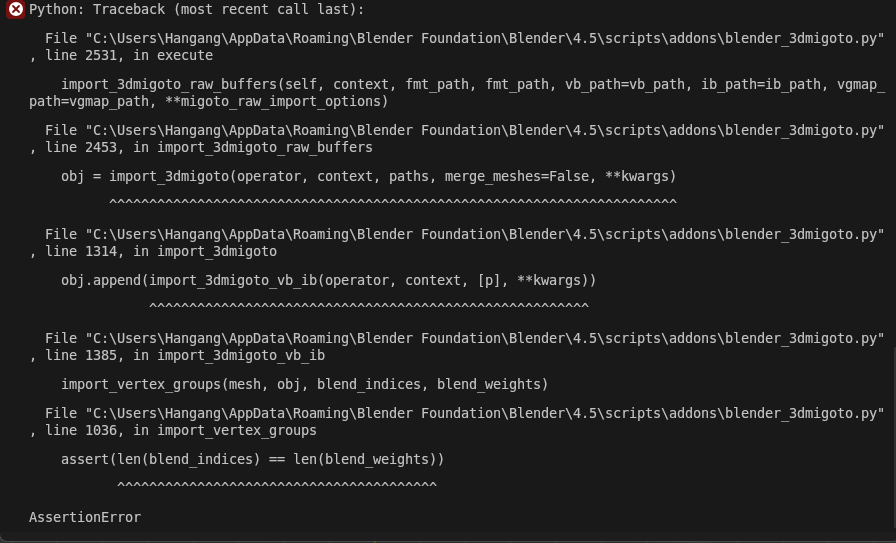The image size is (896, 543).
Task: Click the 'assert(len(blend_indices)' code line
Action: pos(252,459)
